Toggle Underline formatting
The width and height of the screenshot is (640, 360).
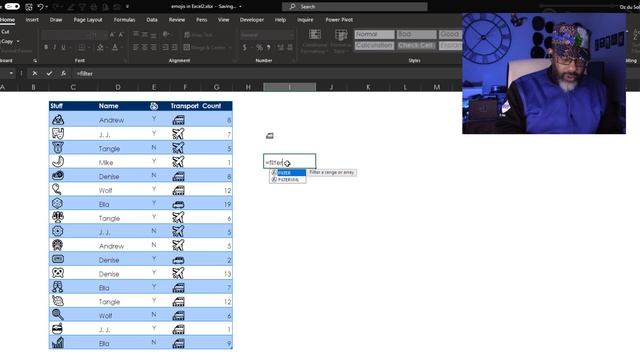(63, 48)
